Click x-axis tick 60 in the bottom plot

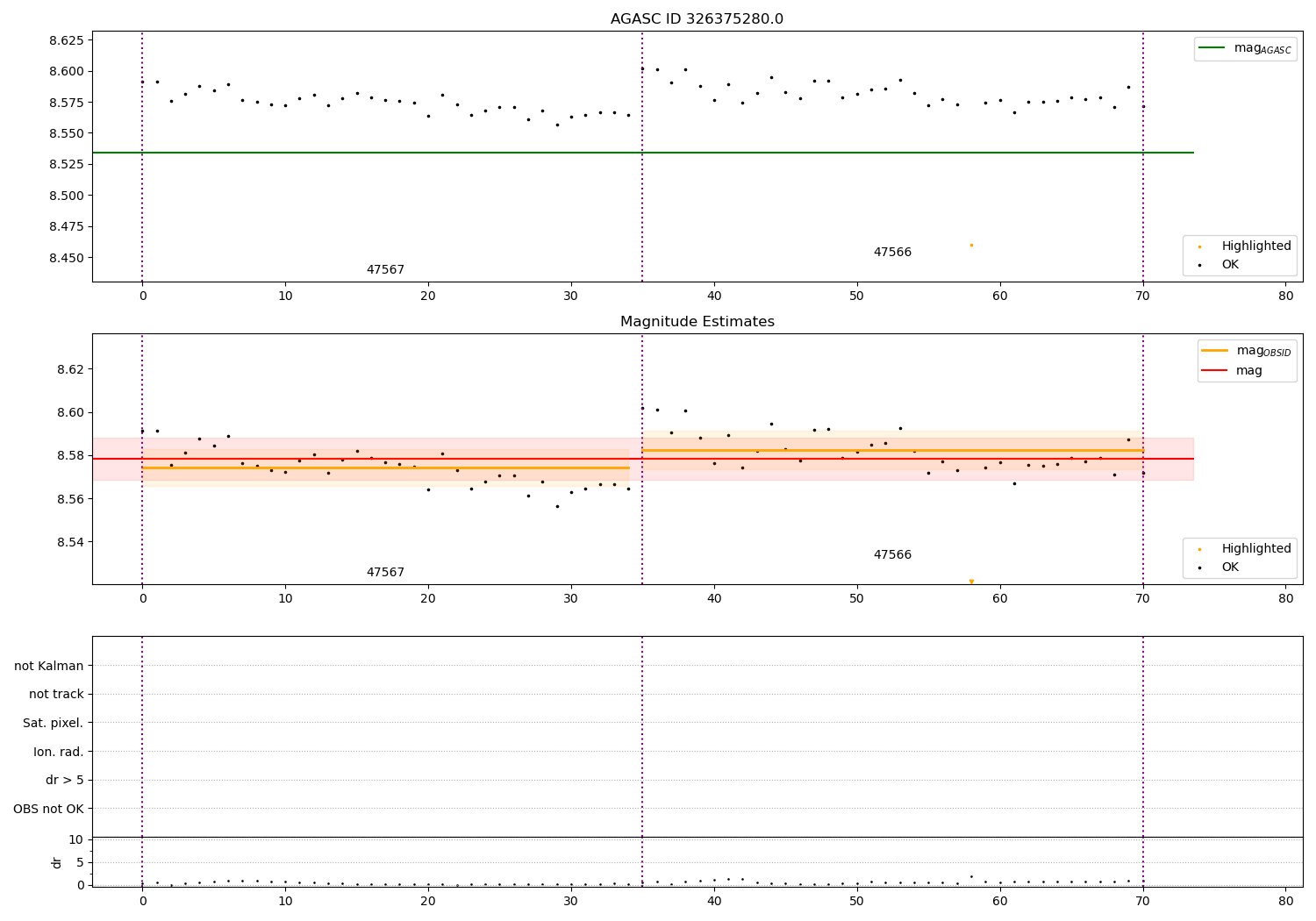point(1000,901)
